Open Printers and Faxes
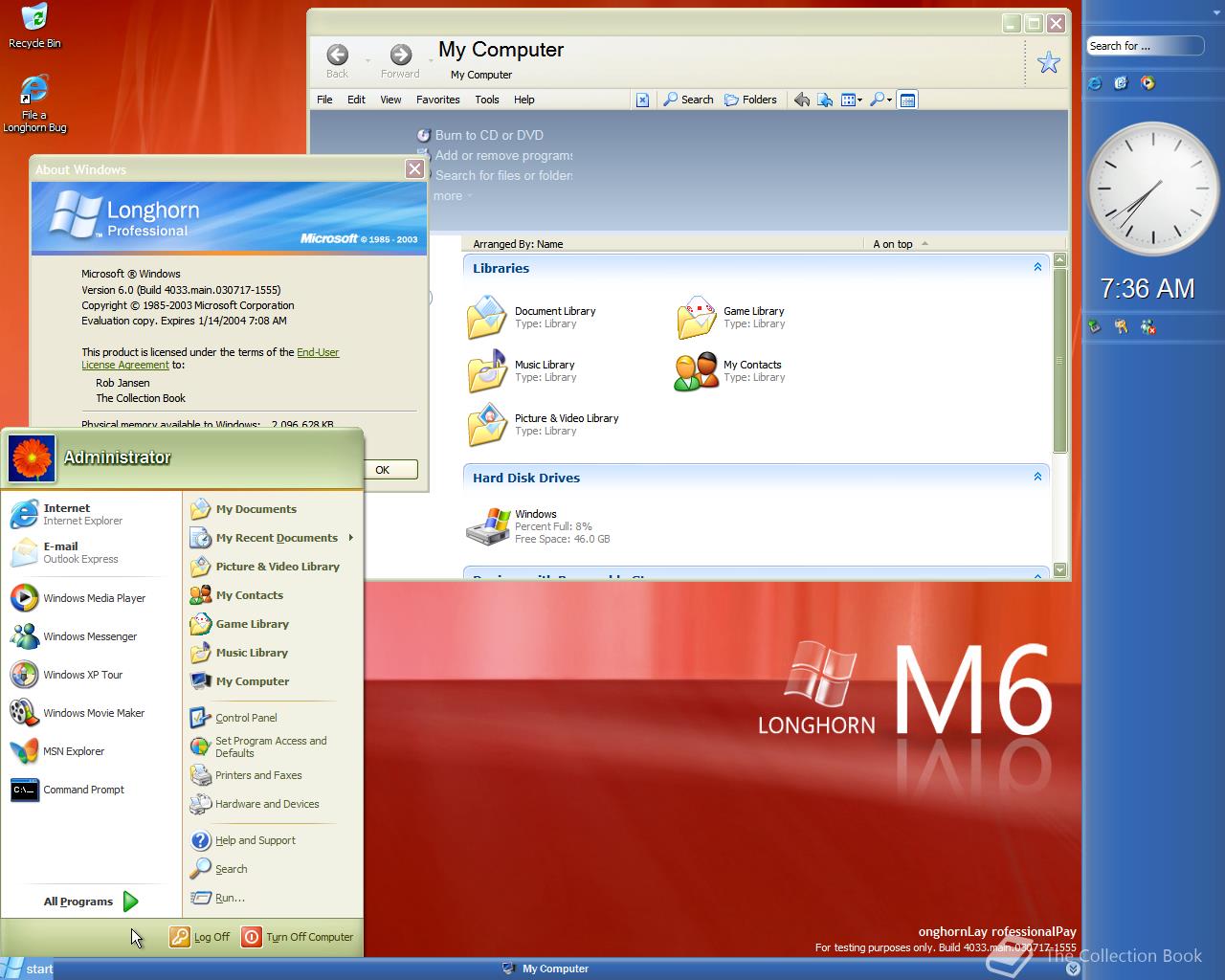1225x980 pixels. pos(246,775)
